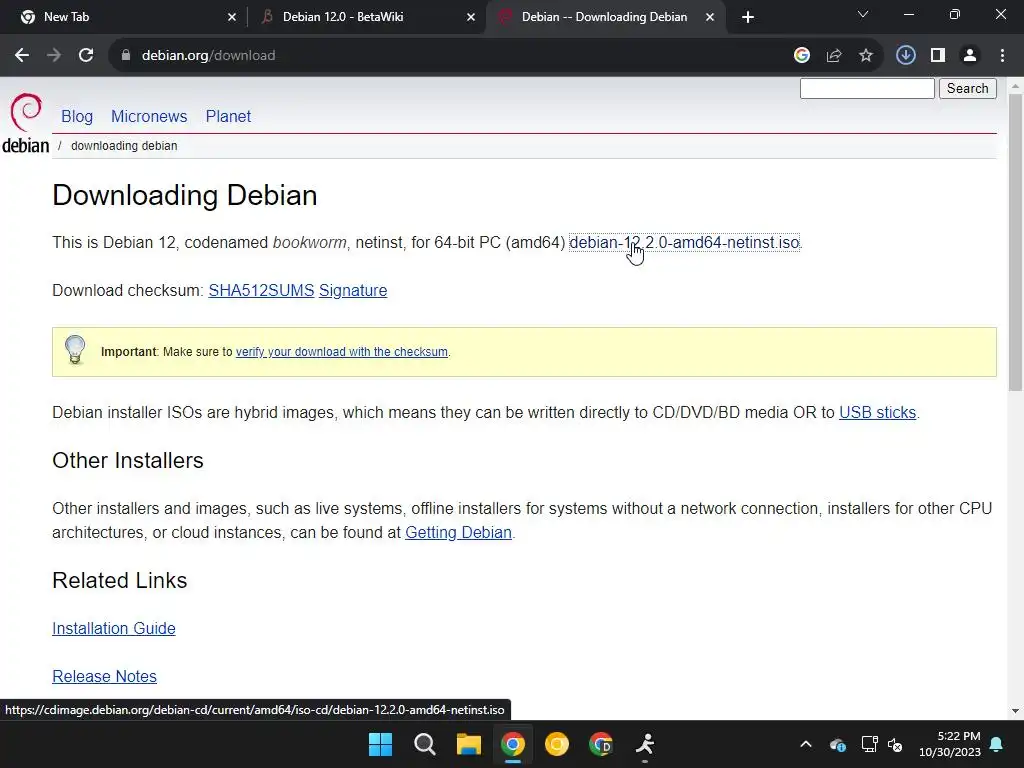Click the site search text field
Viewport: 1024px width, 768px height.
pyautogui.click(x=867, y=88)
